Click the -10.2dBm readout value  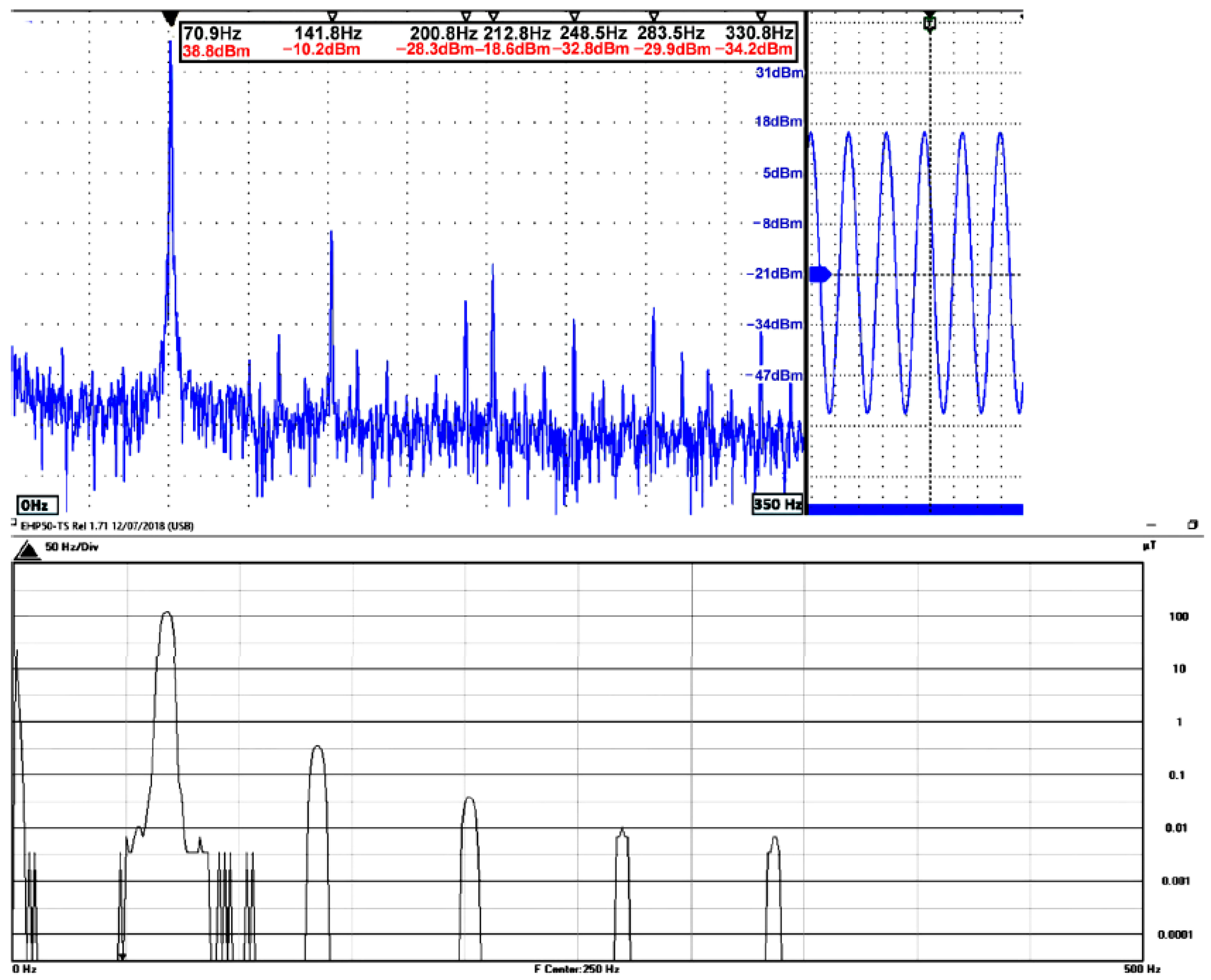click(x=322, y=50)
